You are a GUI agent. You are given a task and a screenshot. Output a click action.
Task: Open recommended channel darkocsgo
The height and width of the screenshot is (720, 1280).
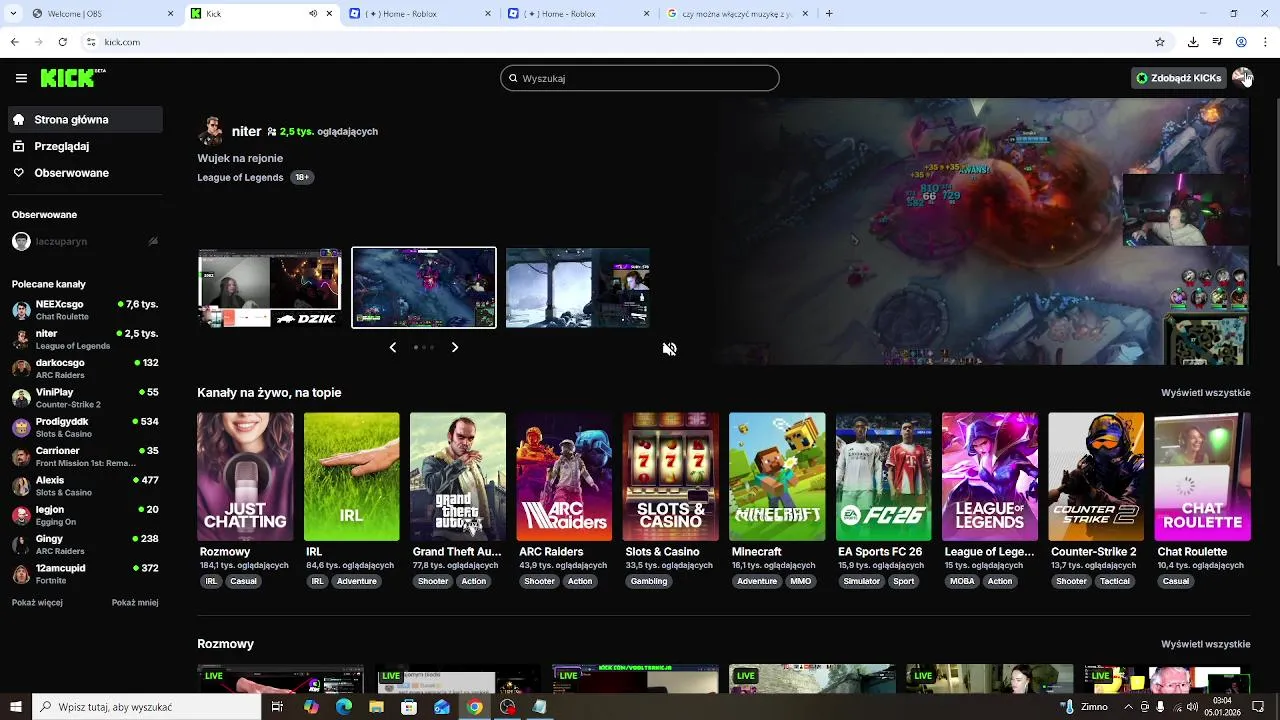[x=85, y=368]
